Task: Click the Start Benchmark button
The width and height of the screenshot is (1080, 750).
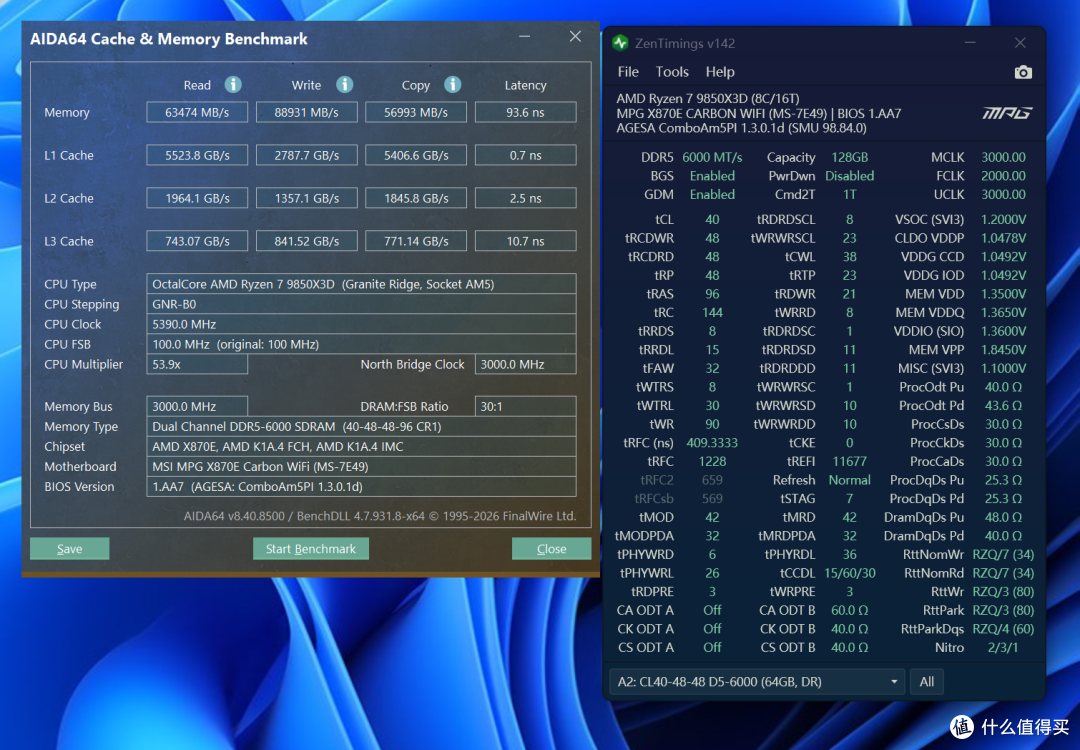Action: pyautogui.click(x=311, y=549)
